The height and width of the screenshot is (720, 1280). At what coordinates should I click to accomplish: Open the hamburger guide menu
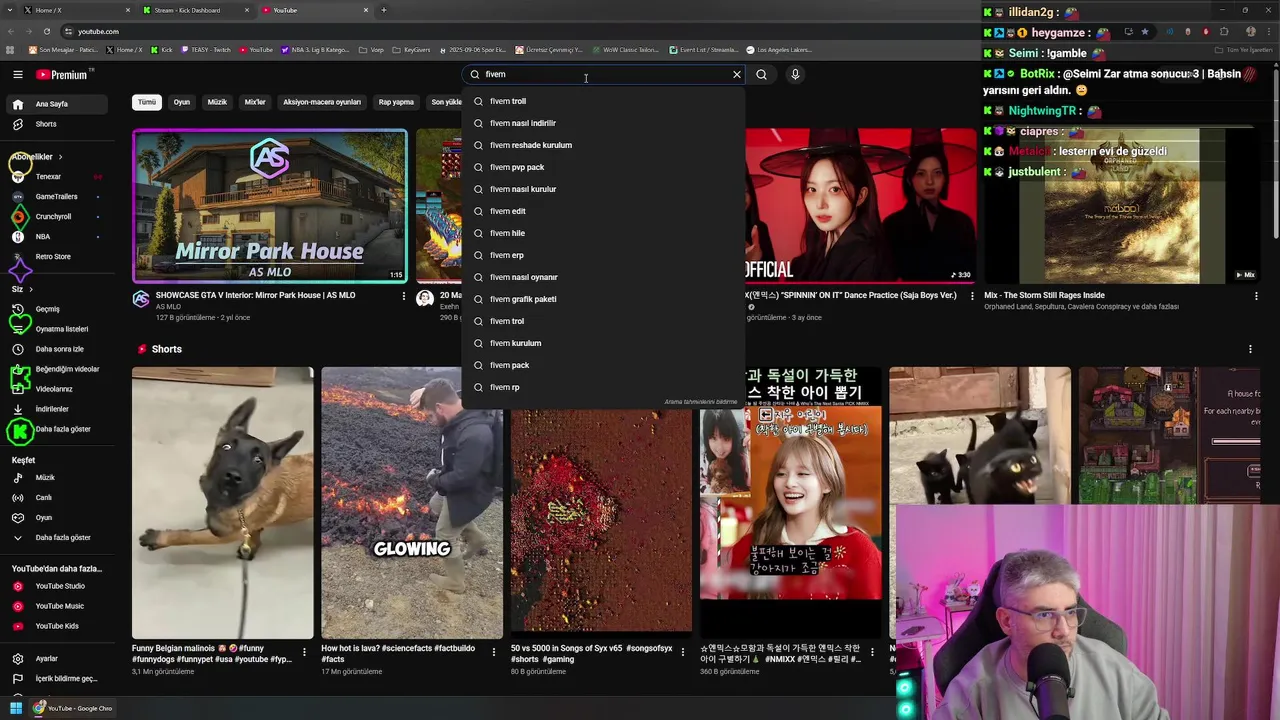click(17, 74)
